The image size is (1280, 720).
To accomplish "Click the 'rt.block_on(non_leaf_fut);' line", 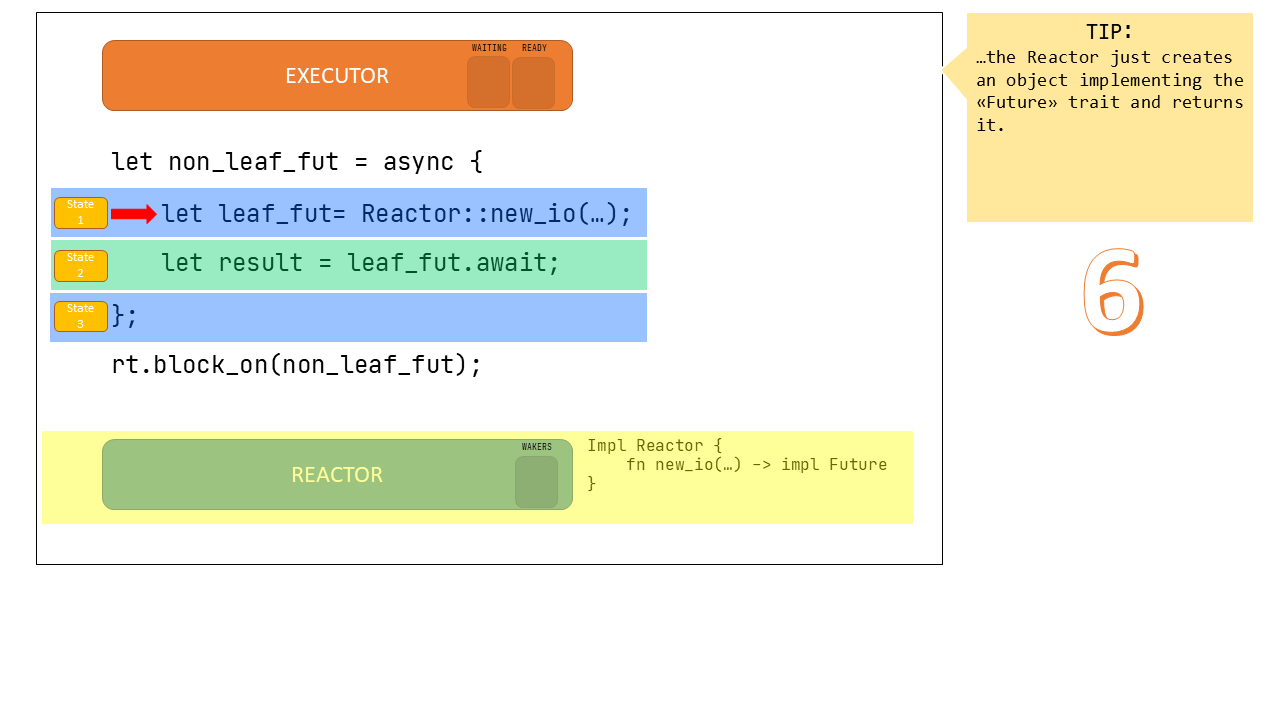I will [297, 365].
